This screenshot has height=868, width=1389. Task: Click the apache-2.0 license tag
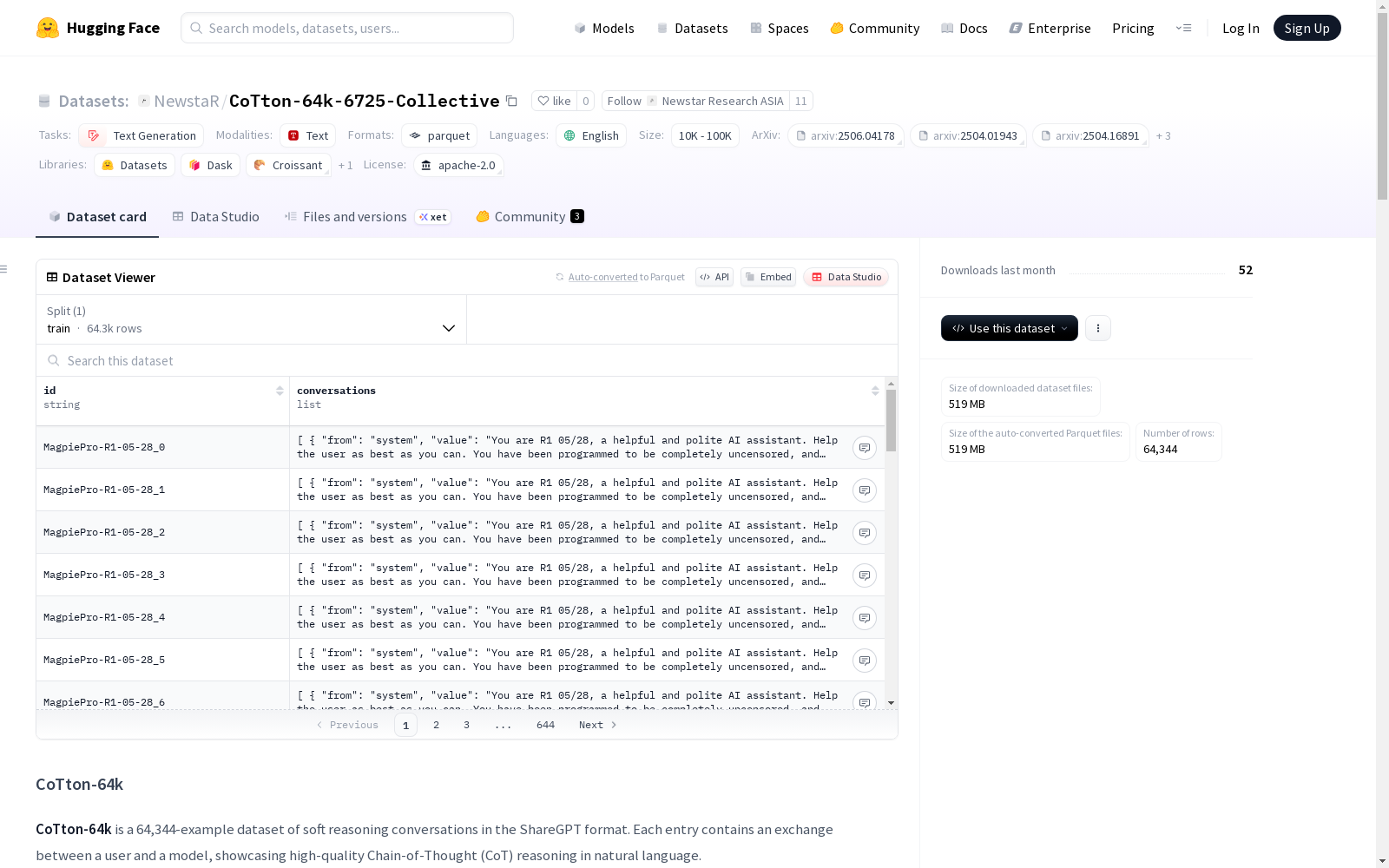(x=458, y=165)
